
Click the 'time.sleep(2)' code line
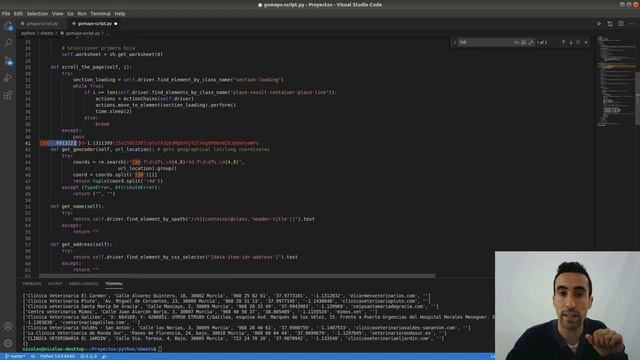coord(113,111)
